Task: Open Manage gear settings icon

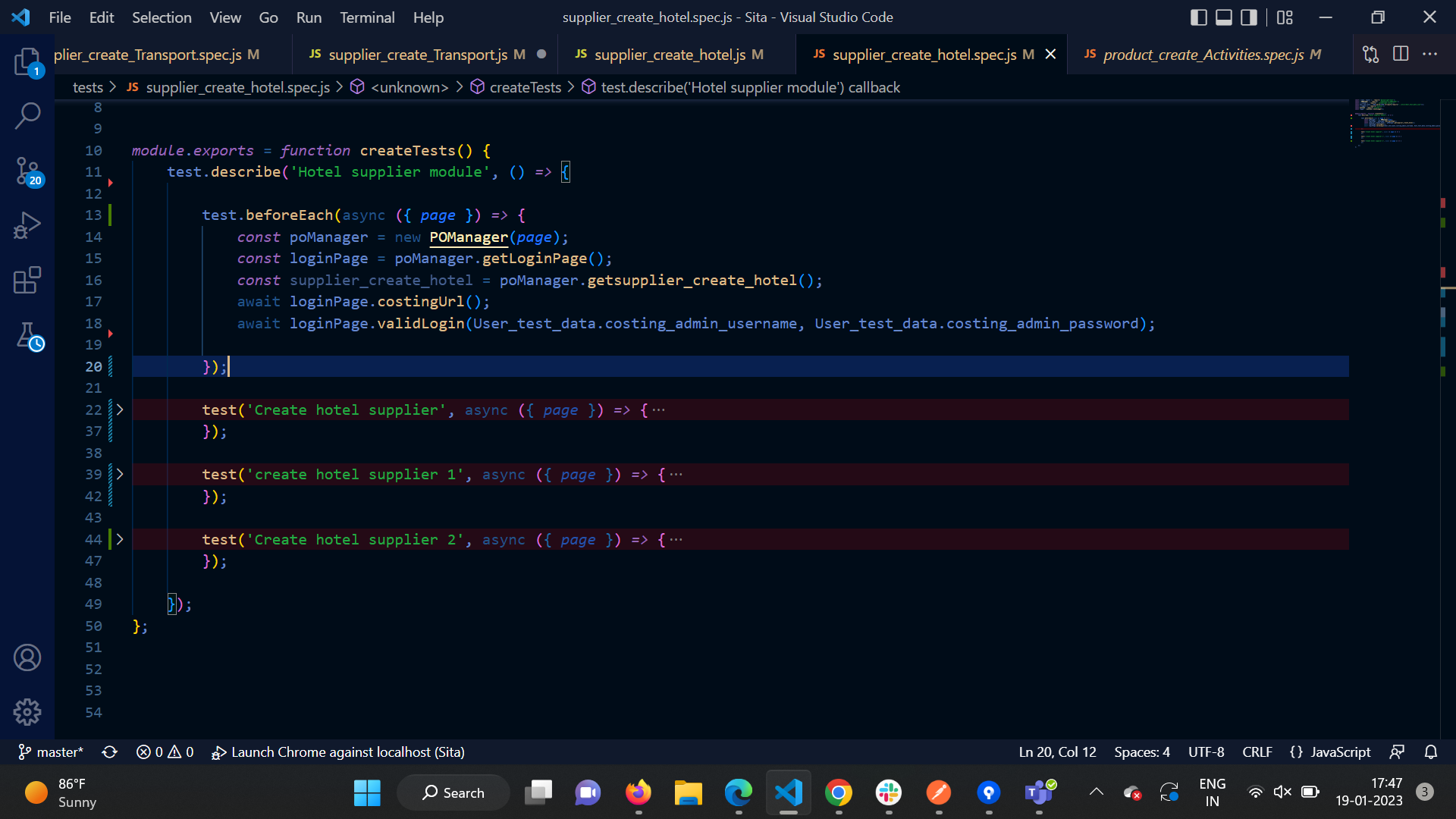Action: pyautogui.click(x=27, y=711)
